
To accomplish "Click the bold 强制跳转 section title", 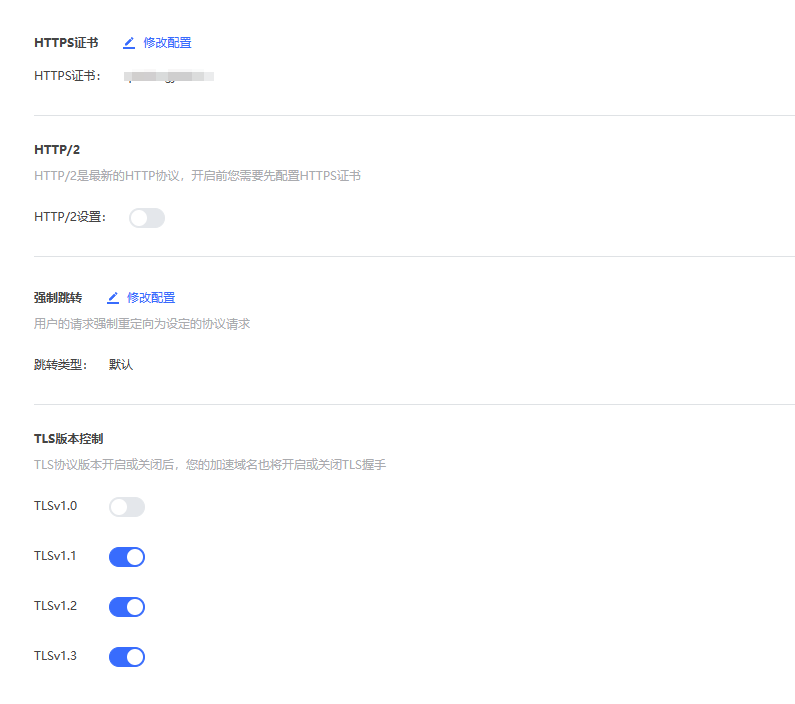I will click(x=58, y=298).
